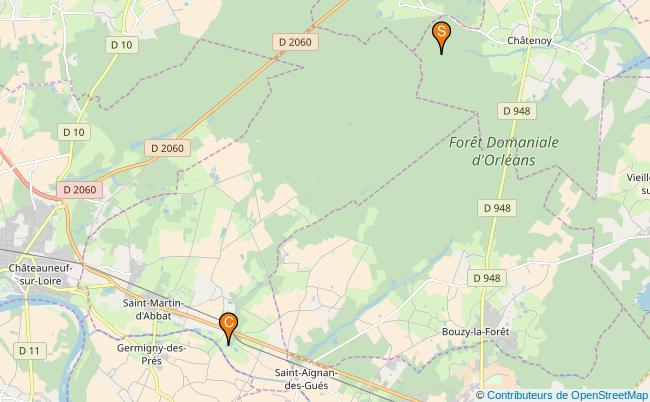Click the middle D 948 road shield
The image size is (650, 402).
(x=497, y=208)
